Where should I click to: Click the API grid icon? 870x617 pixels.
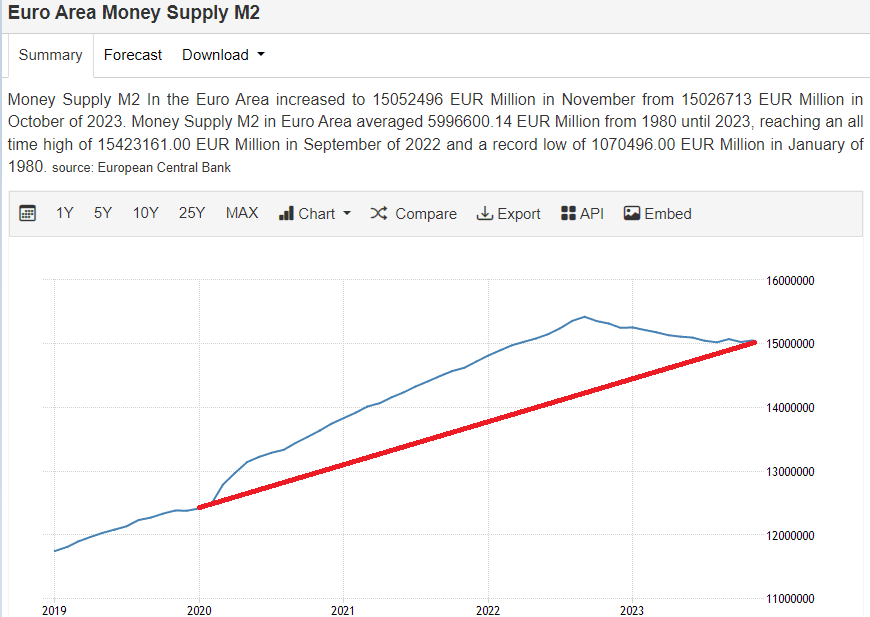568,213
